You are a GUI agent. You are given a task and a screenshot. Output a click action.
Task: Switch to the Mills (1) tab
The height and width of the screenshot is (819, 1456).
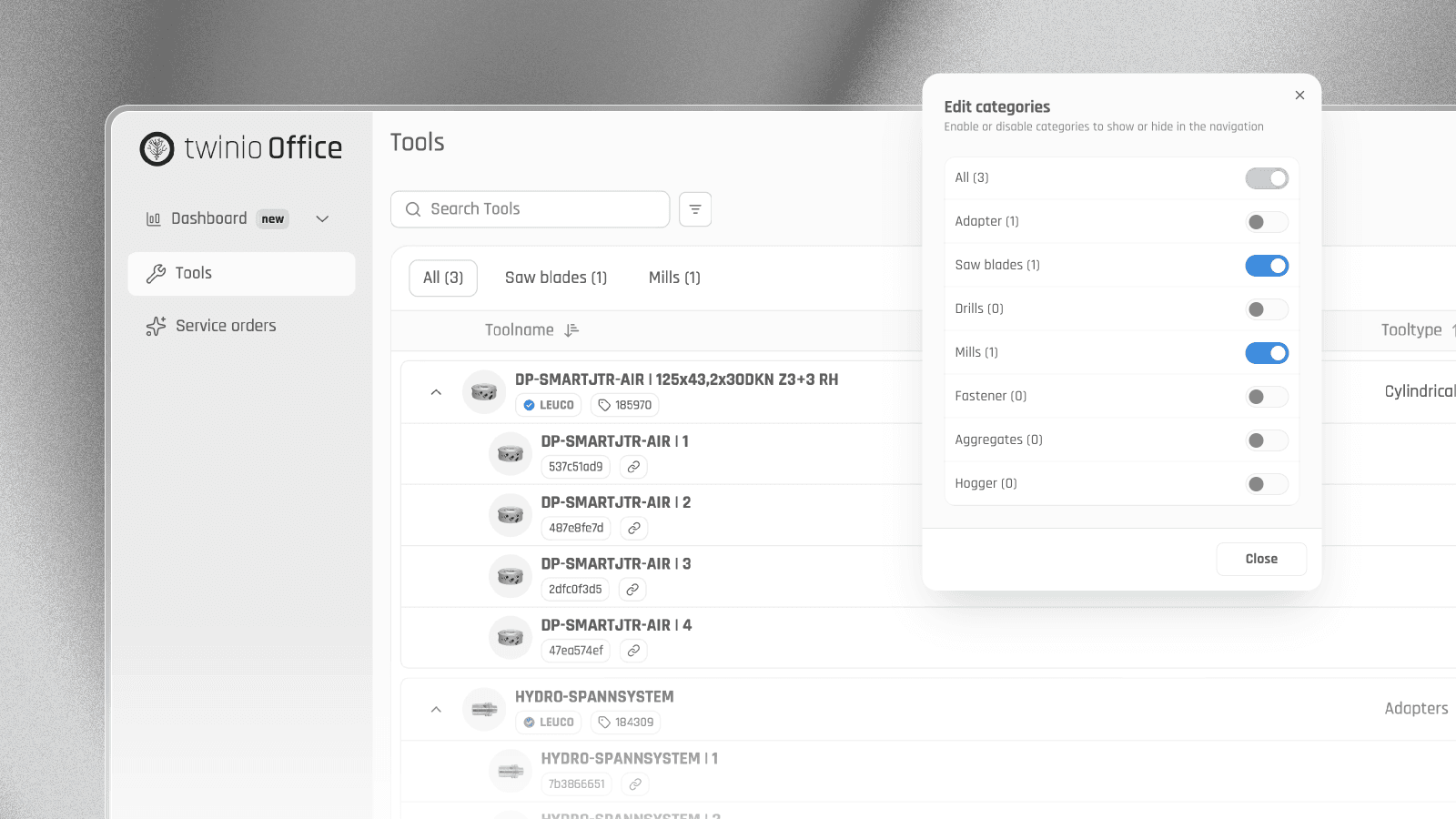tap(674, 278)
